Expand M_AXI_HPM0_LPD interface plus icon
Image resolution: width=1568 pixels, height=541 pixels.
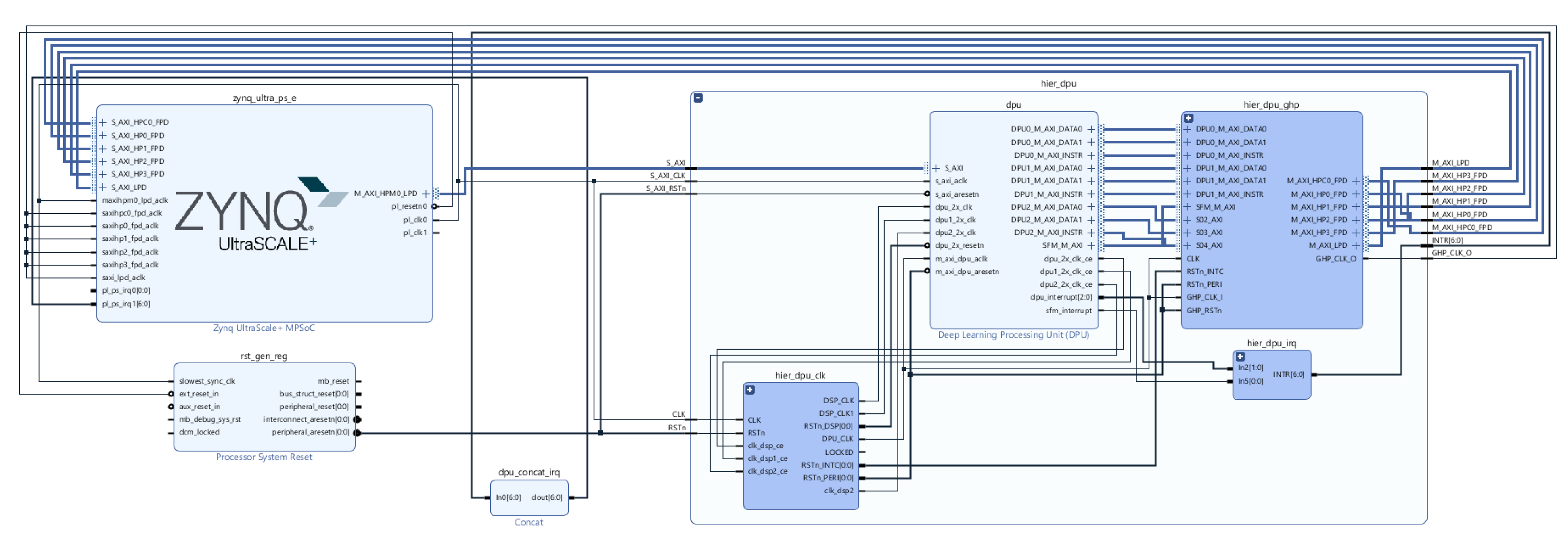click(426, 194)
